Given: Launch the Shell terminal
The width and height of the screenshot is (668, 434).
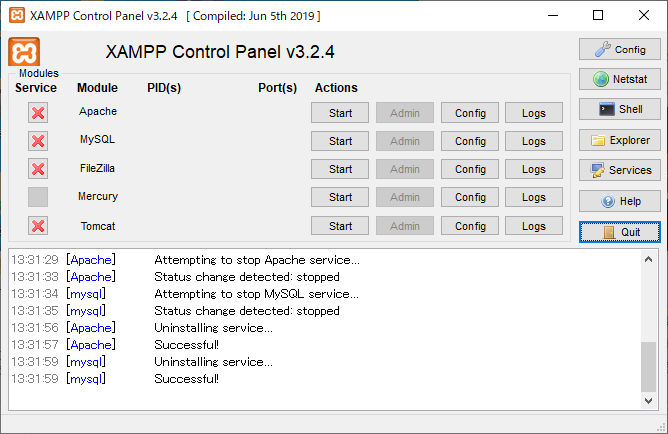Looking at the screenshot, I should coord(619,109).
